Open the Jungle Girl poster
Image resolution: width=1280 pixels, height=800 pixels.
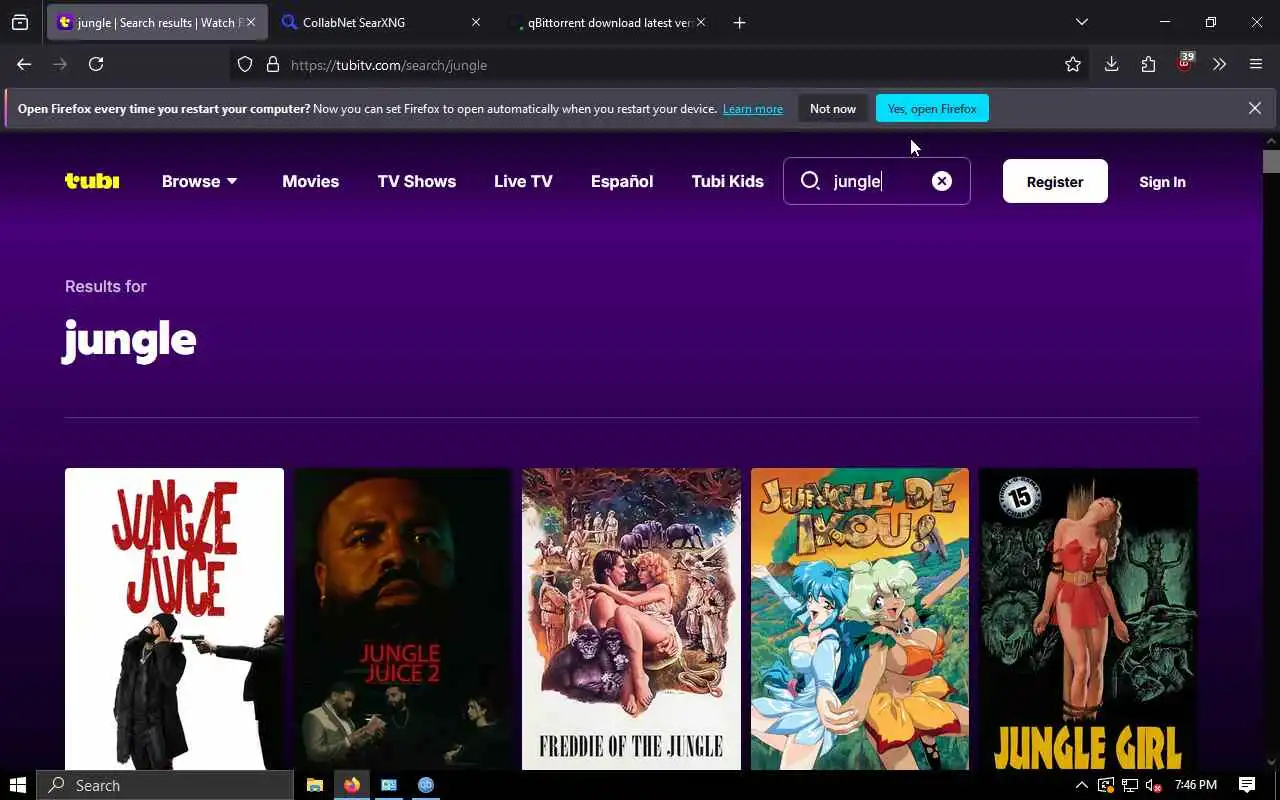(1088, 619)
